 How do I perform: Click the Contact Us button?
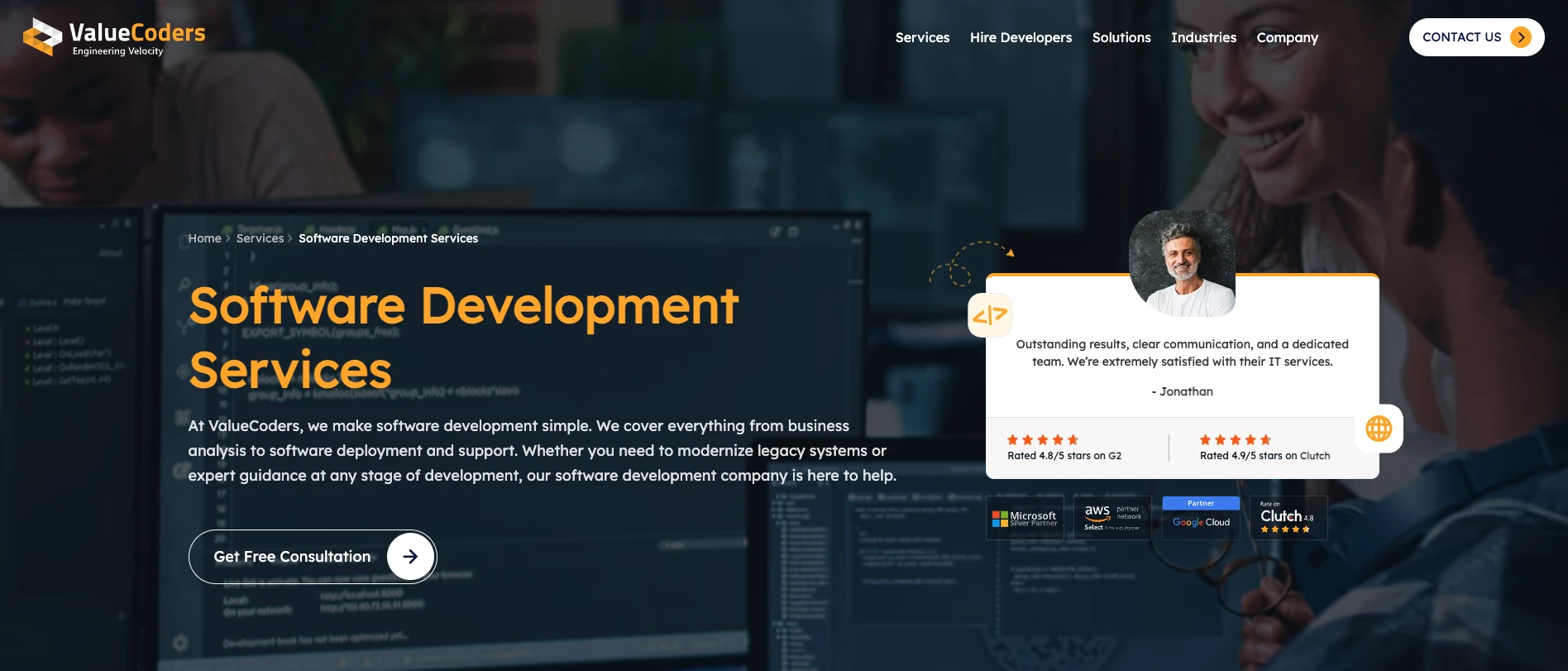click(1476, 37)
